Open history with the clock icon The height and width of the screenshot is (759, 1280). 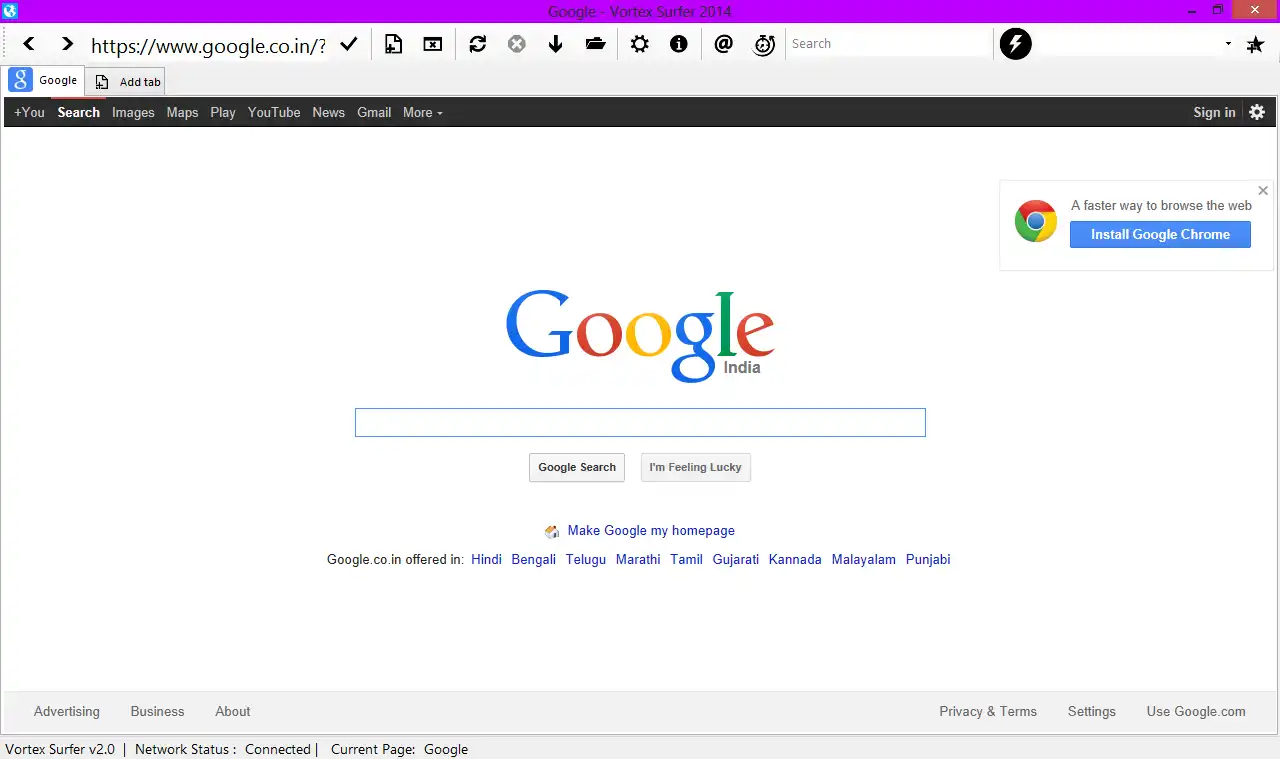[x=764, y=44]
